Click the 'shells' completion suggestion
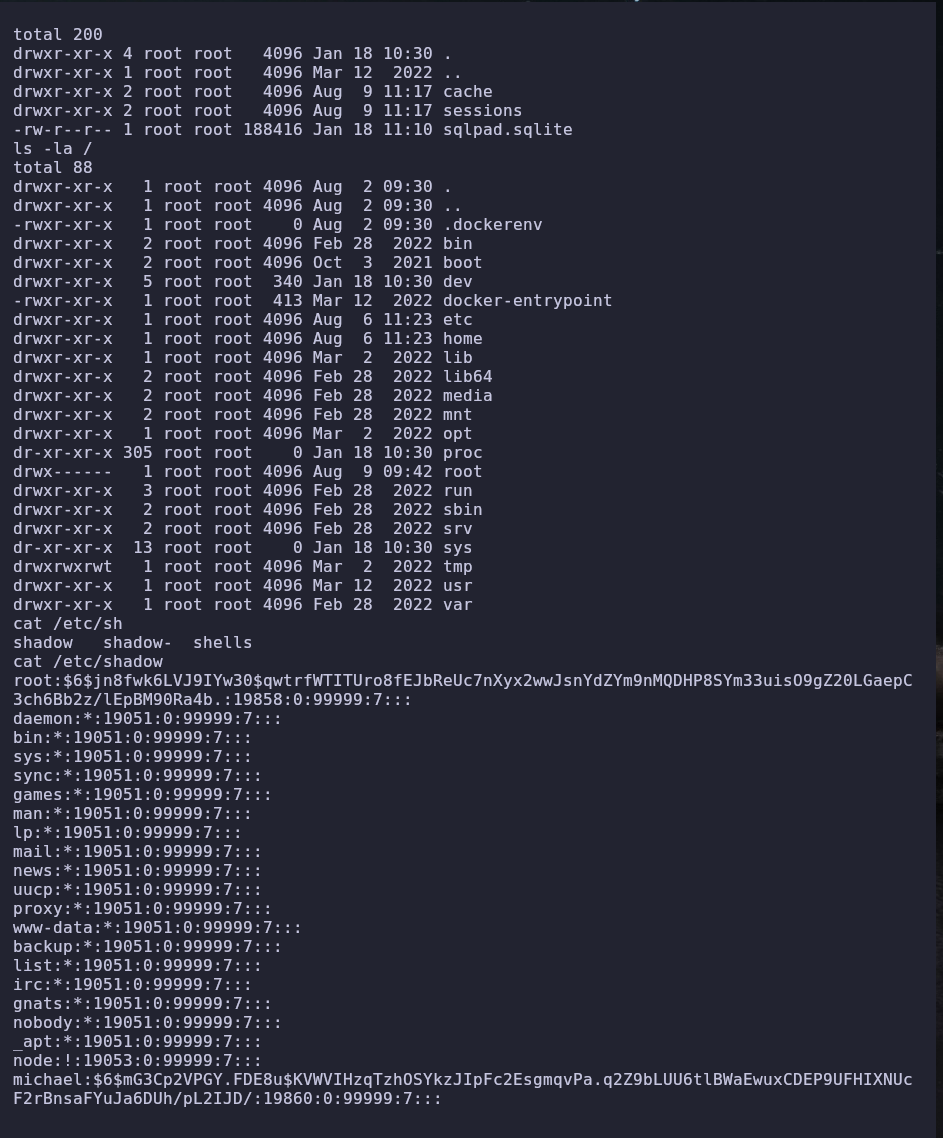Image resolution: width=943 pixels, height=1138 pixels. click(222, 643)
